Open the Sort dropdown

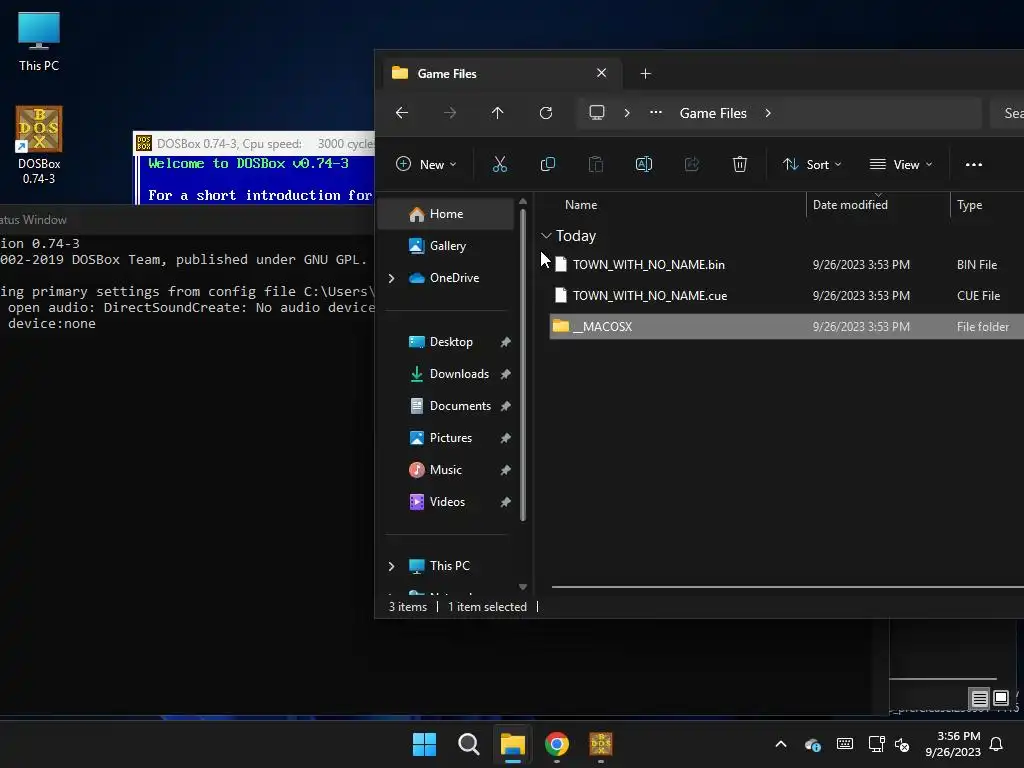(812, 165)
